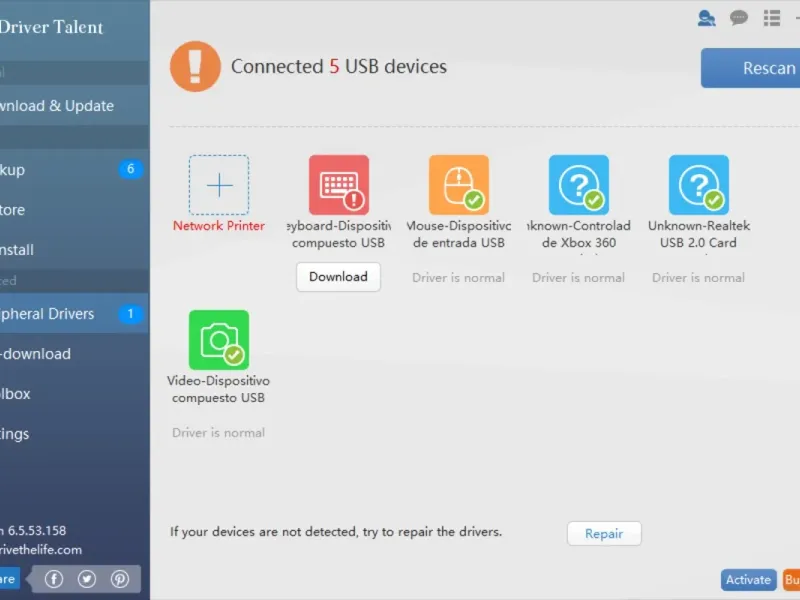Click the version 6.5.53.158 text
This screenshot has width=800, height=600.
tap(34, 531)
